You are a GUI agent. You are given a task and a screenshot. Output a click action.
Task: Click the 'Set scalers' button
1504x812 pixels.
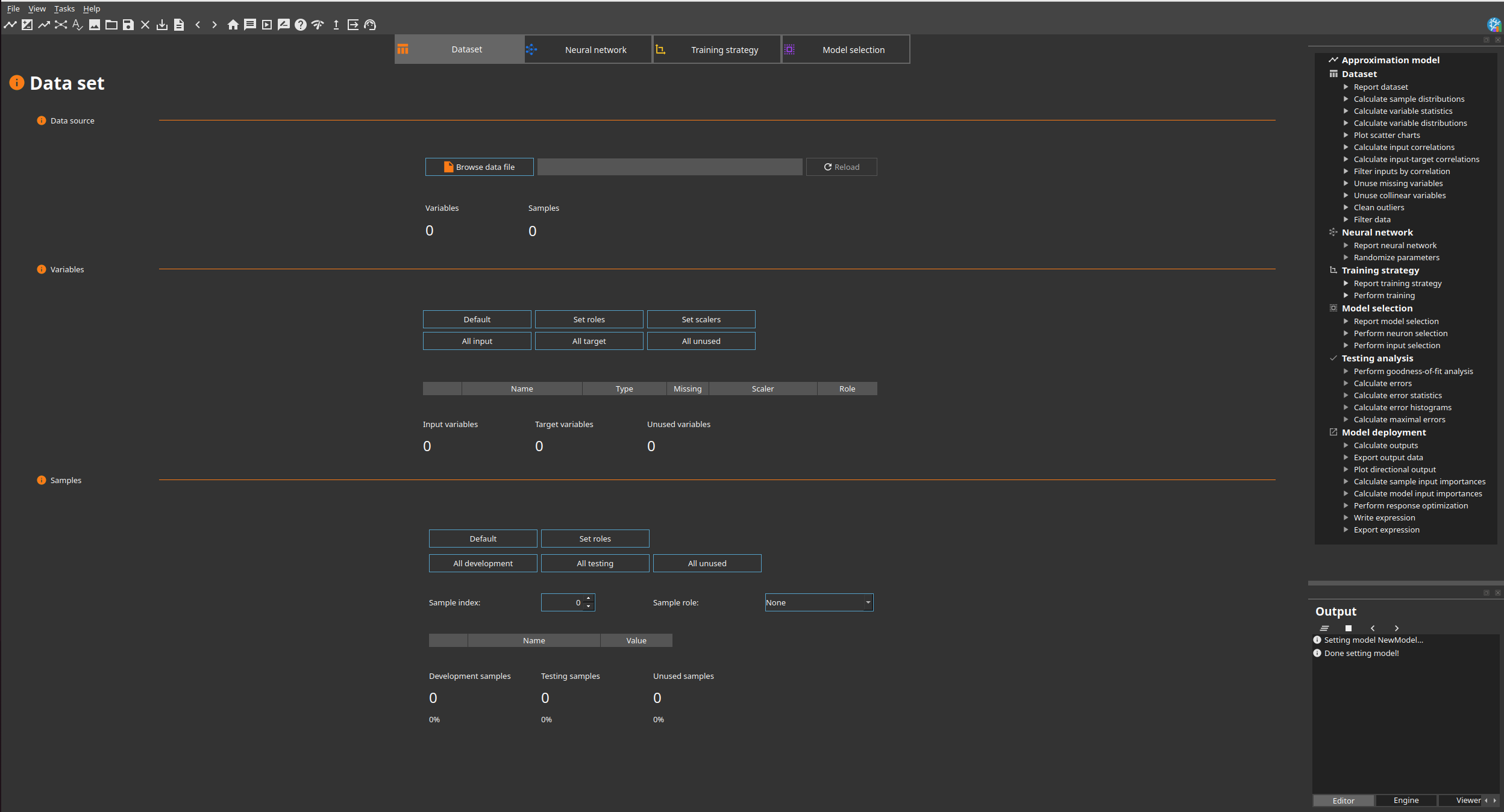[x=701, y=319]
